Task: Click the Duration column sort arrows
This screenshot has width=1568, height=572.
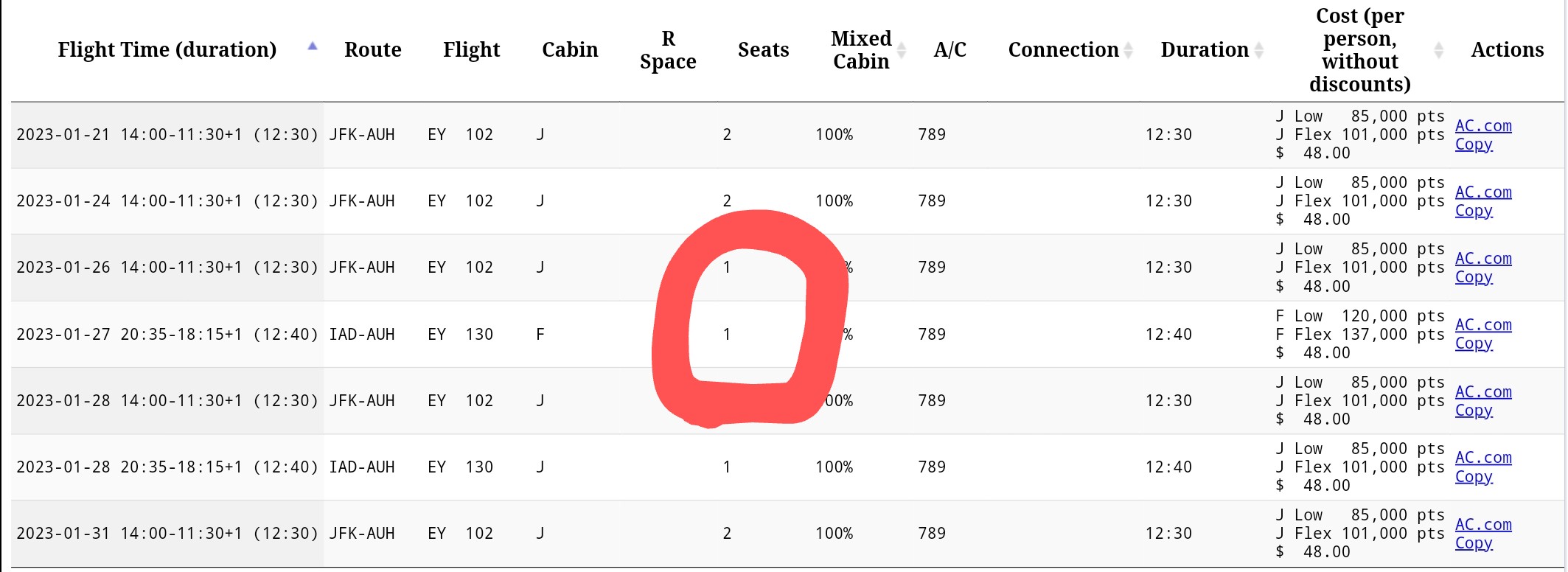Action: (x=1259, y=50)
